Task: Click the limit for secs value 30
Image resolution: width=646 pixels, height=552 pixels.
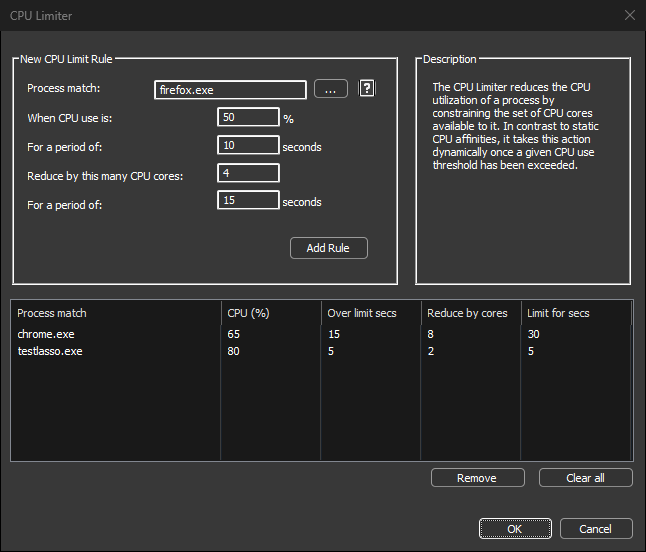Action: click(534, 334)
